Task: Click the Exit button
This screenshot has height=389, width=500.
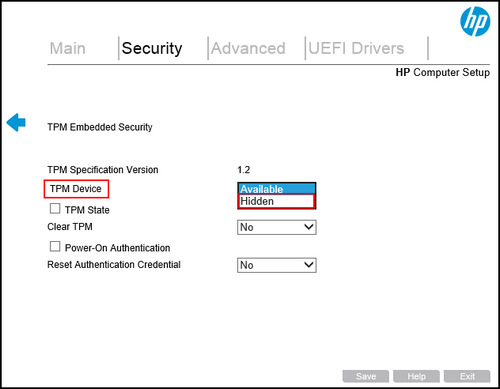Action: [x=467, y=376]
